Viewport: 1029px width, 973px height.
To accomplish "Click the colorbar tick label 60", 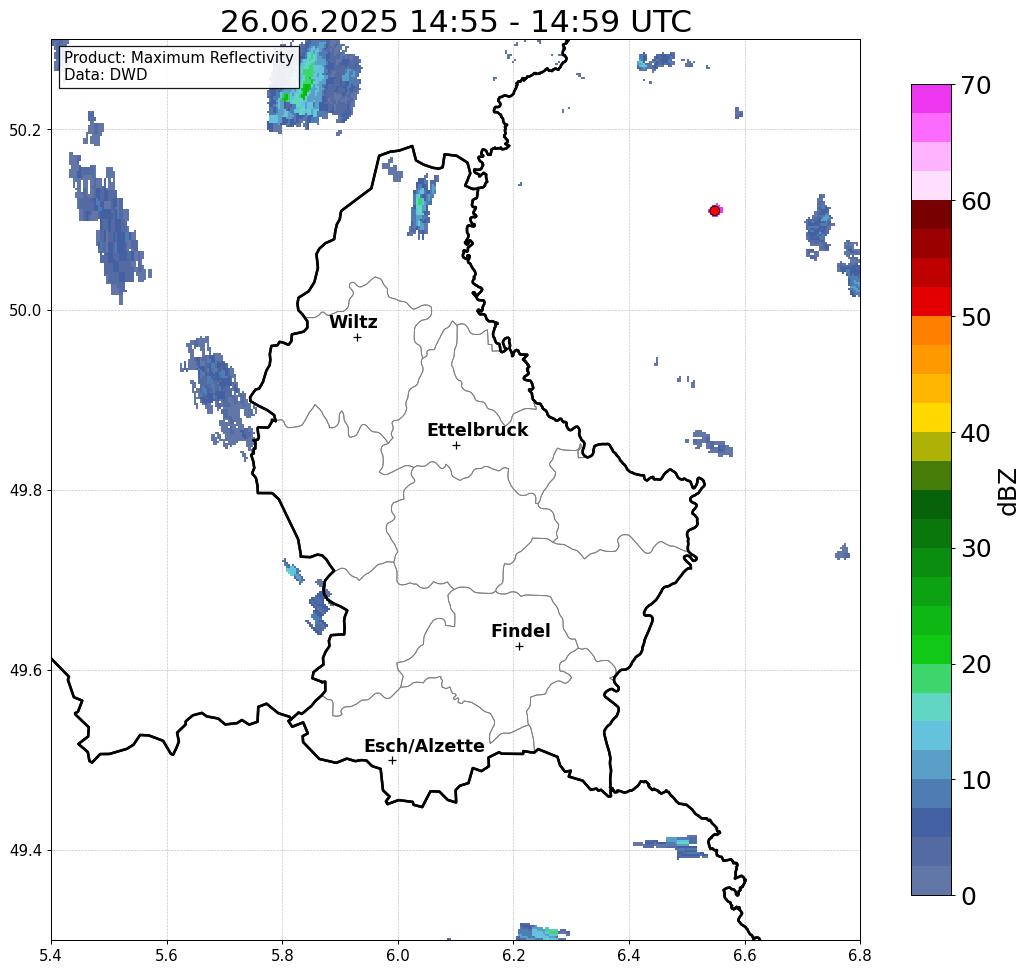I will coord(975,201).
